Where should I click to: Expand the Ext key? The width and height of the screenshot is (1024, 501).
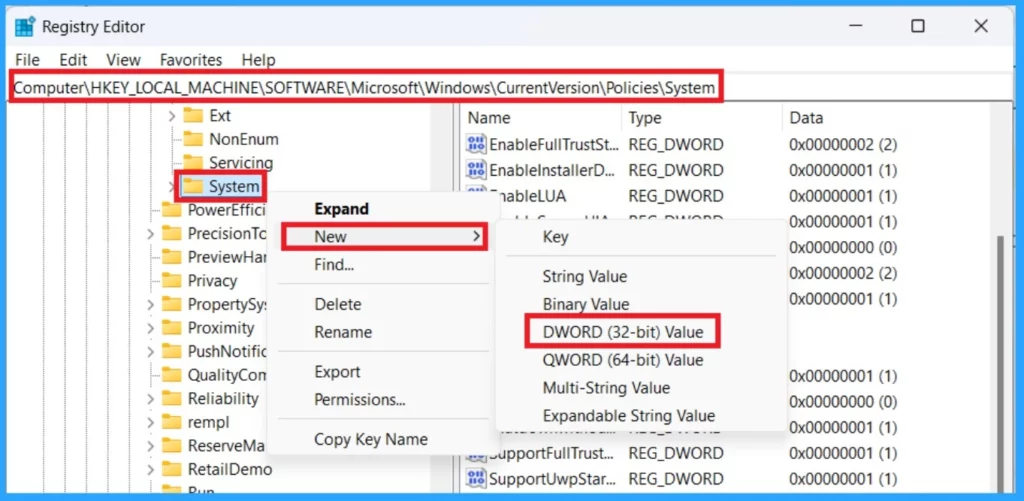(x=172, y=116)
